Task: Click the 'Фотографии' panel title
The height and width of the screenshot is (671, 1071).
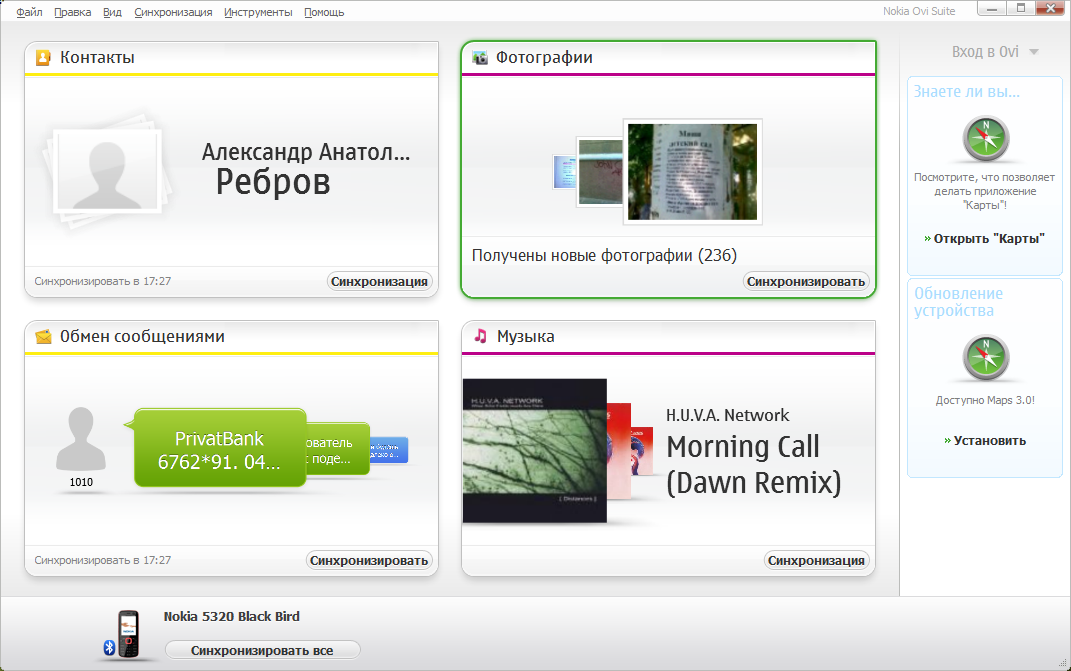Action: point(544,57)
